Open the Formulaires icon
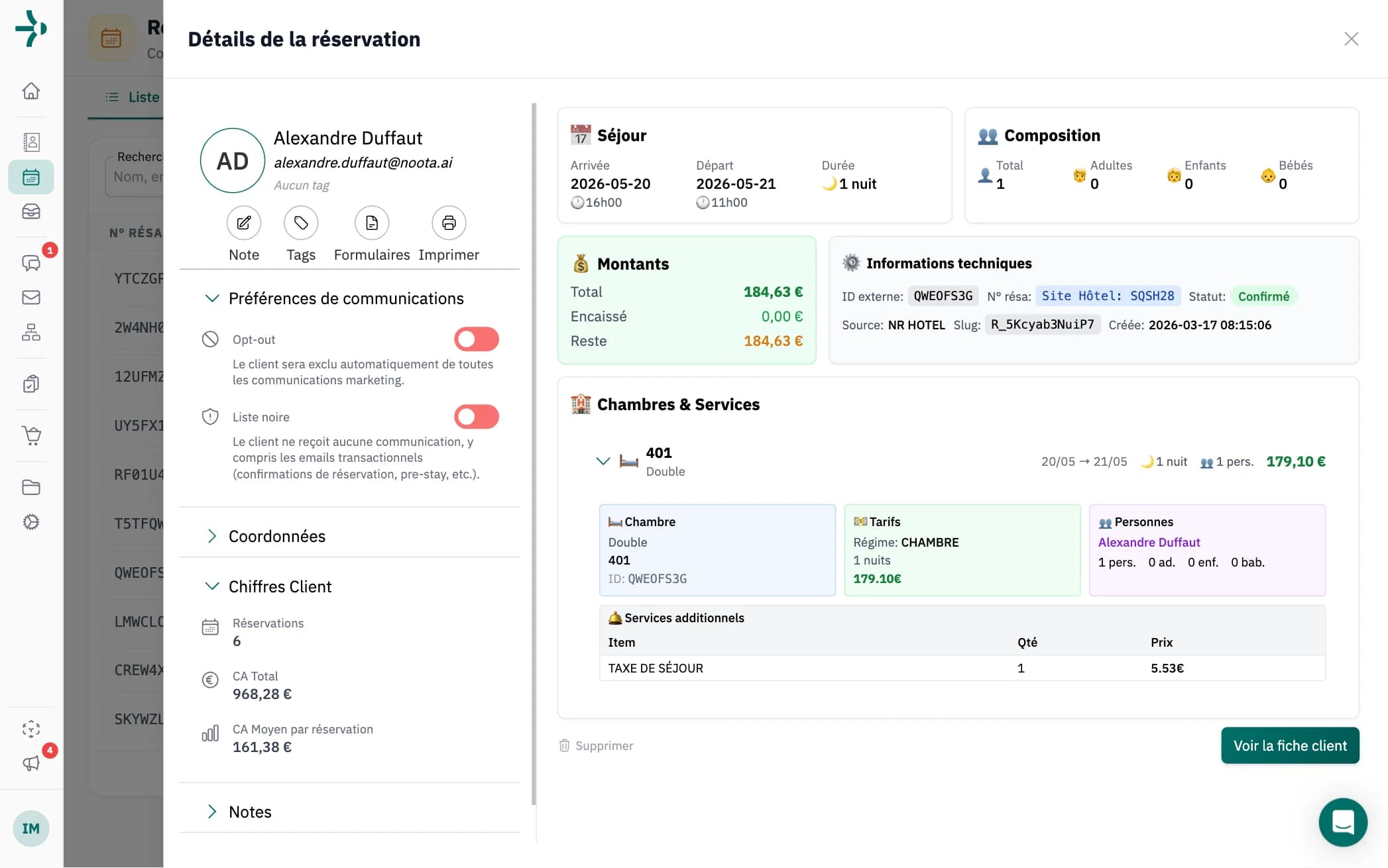The width and height of the screenshot is (1388, 868). tap(371, 223)
